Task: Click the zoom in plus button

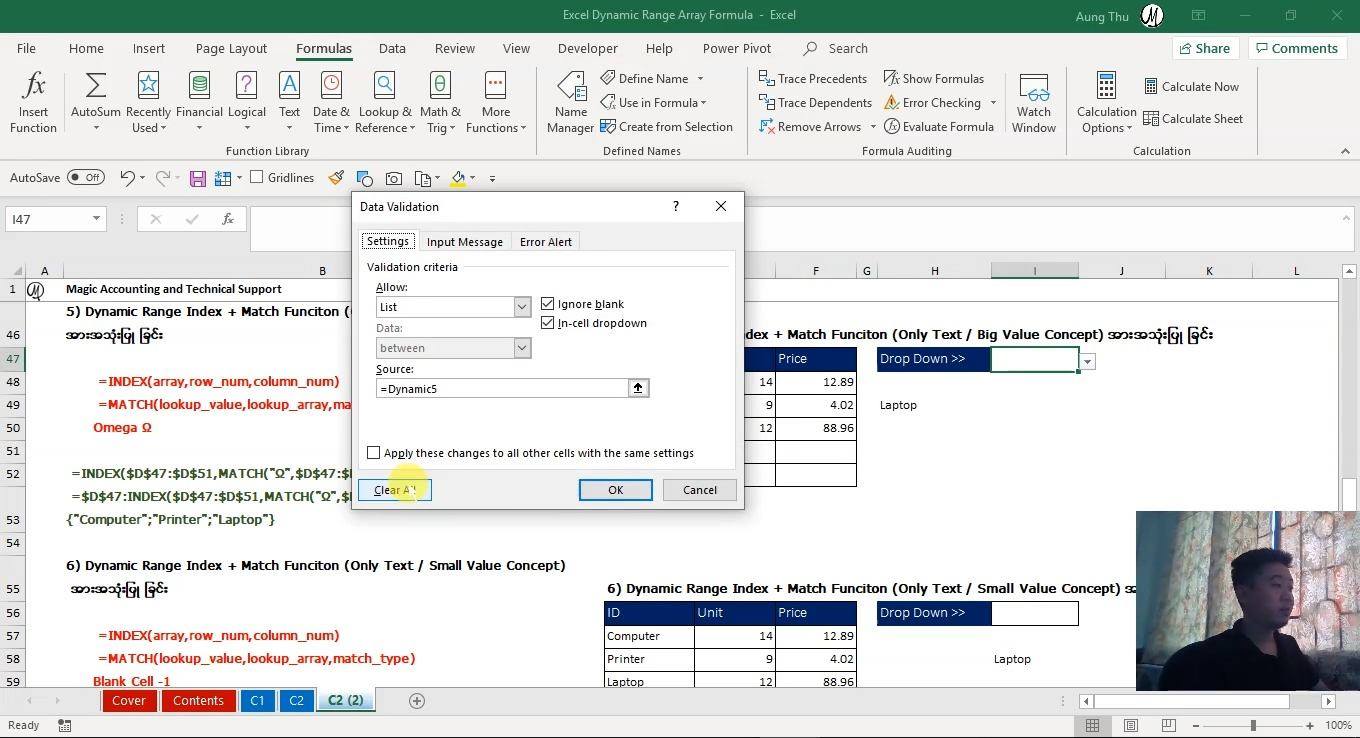Action: (x=1310, y=725)
